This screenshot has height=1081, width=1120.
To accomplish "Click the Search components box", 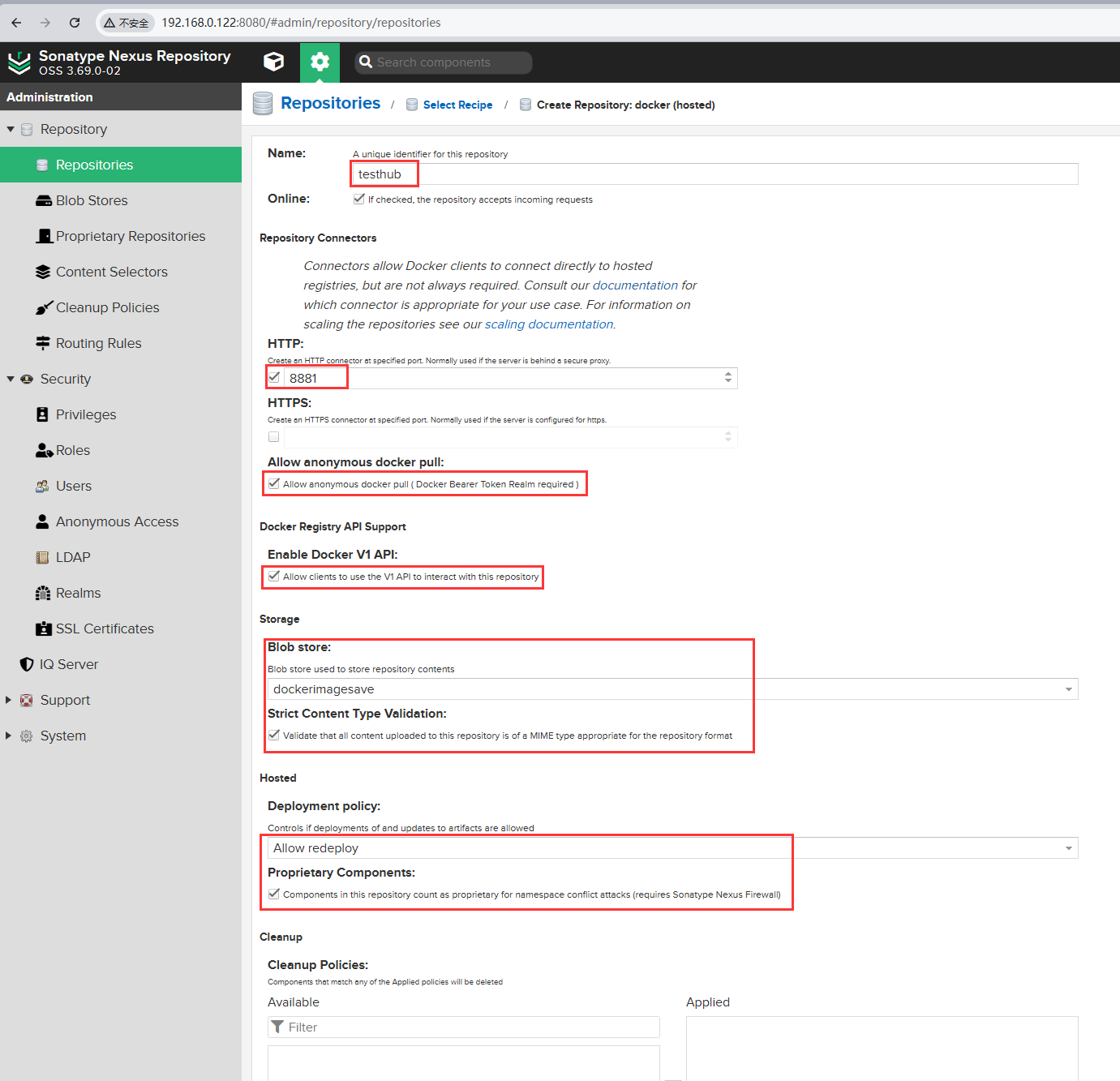I will point(444,62).
